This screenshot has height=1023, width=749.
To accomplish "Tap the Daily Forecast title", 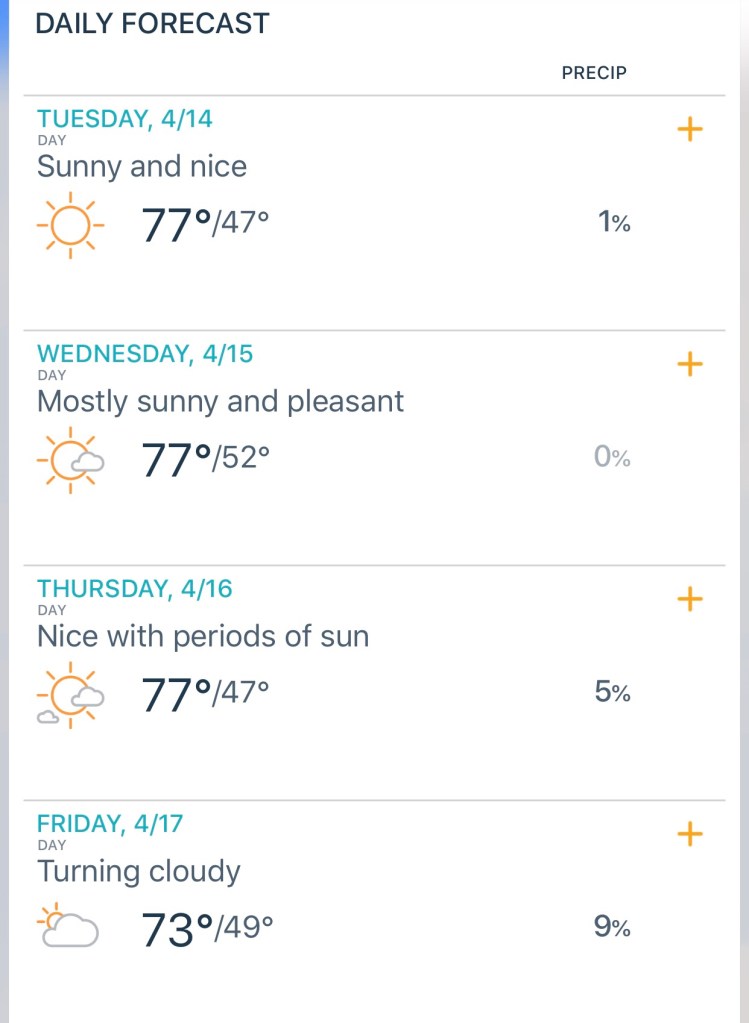I will 152,24.
